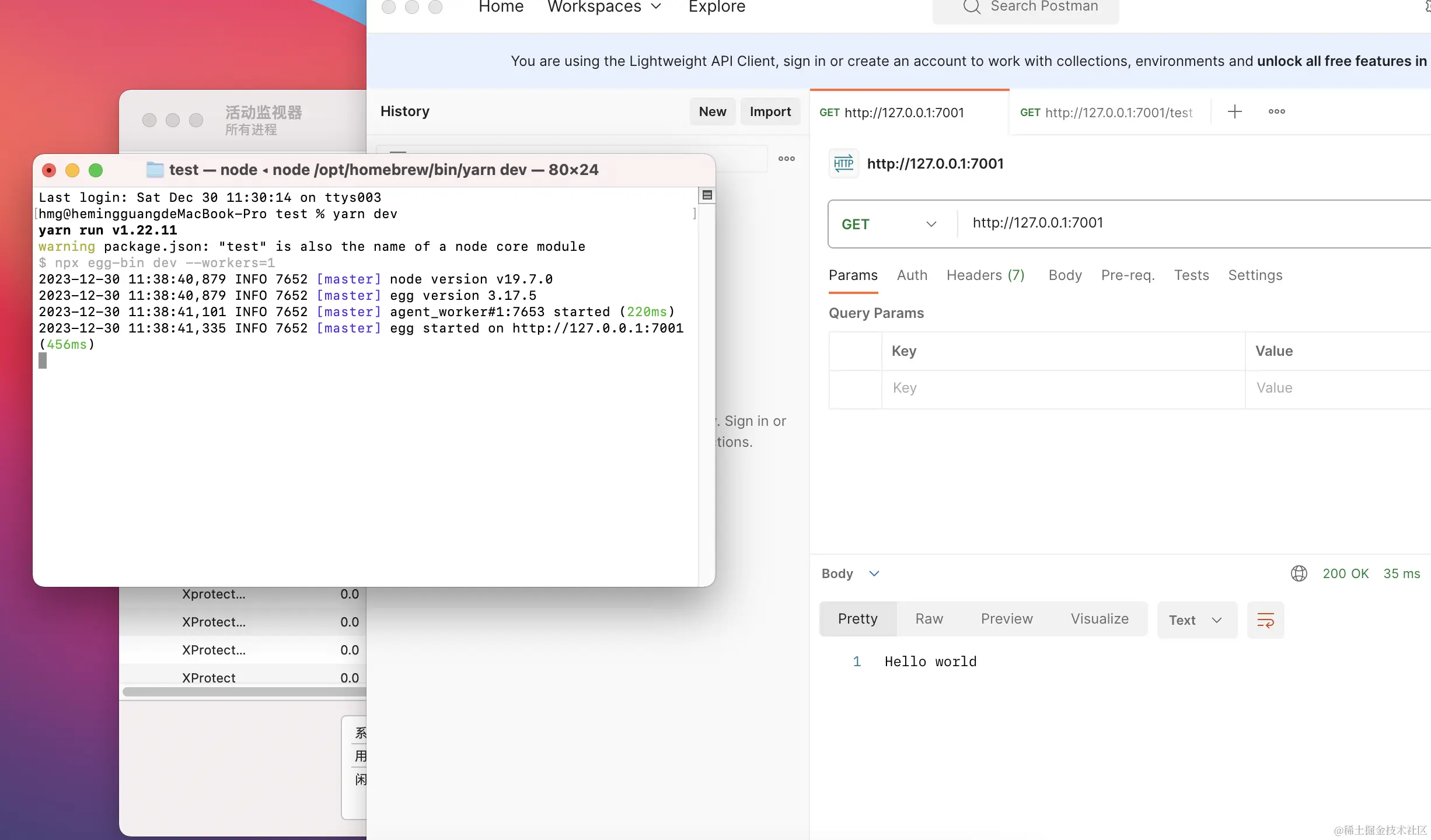Open the Workspaces dropdown menu
The height and width of the screenshot is (840, 1431).
(604, 7)
